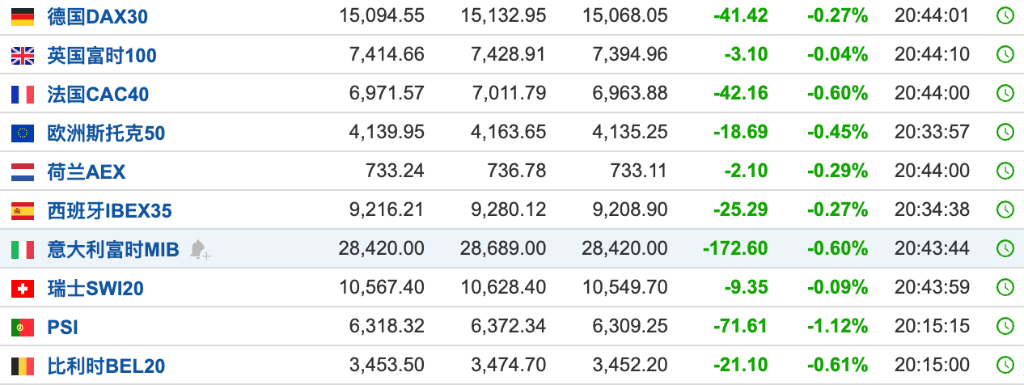1024x386 pixels.
Task: Open the 德国DAX30 index link
Action: coord(97,16)
